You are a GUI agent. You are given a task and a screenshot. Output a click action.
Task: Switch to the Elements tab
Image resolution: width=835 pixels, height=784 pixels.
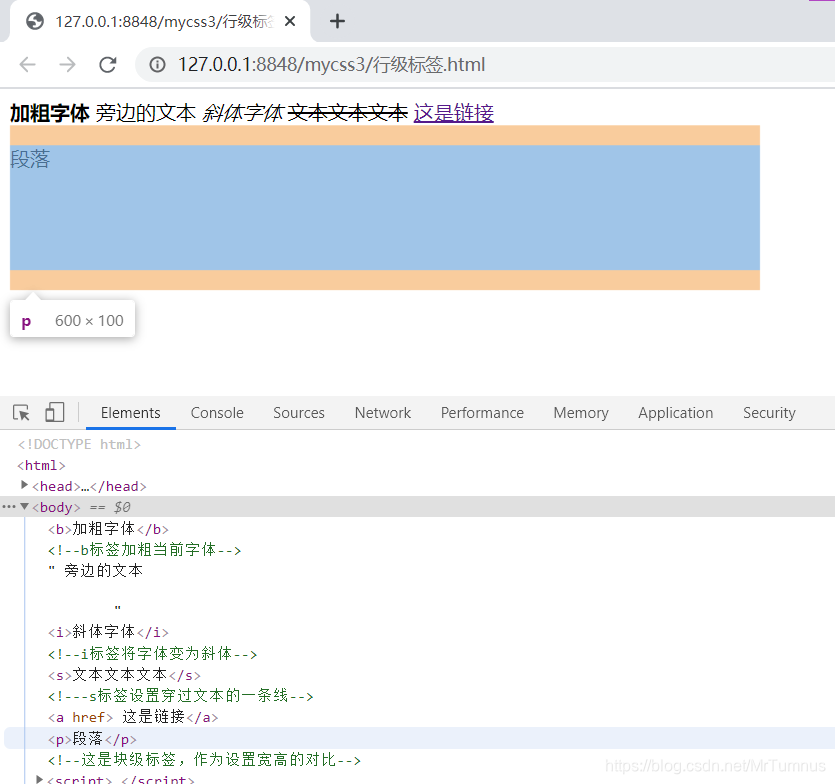pos(130,413)
